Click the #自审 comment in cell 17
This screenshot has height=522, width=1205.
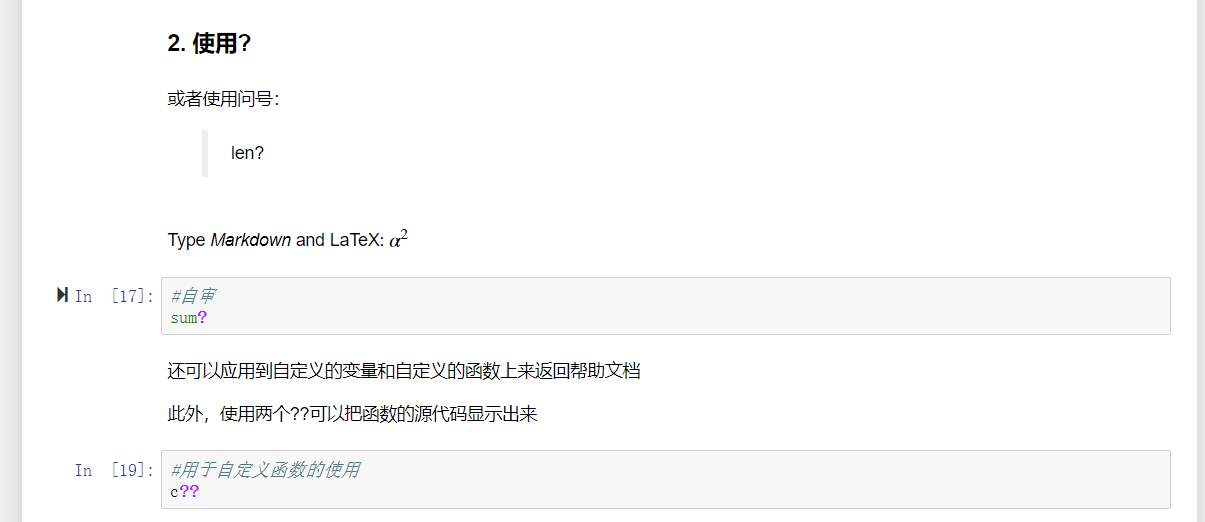tap(193, 296)
